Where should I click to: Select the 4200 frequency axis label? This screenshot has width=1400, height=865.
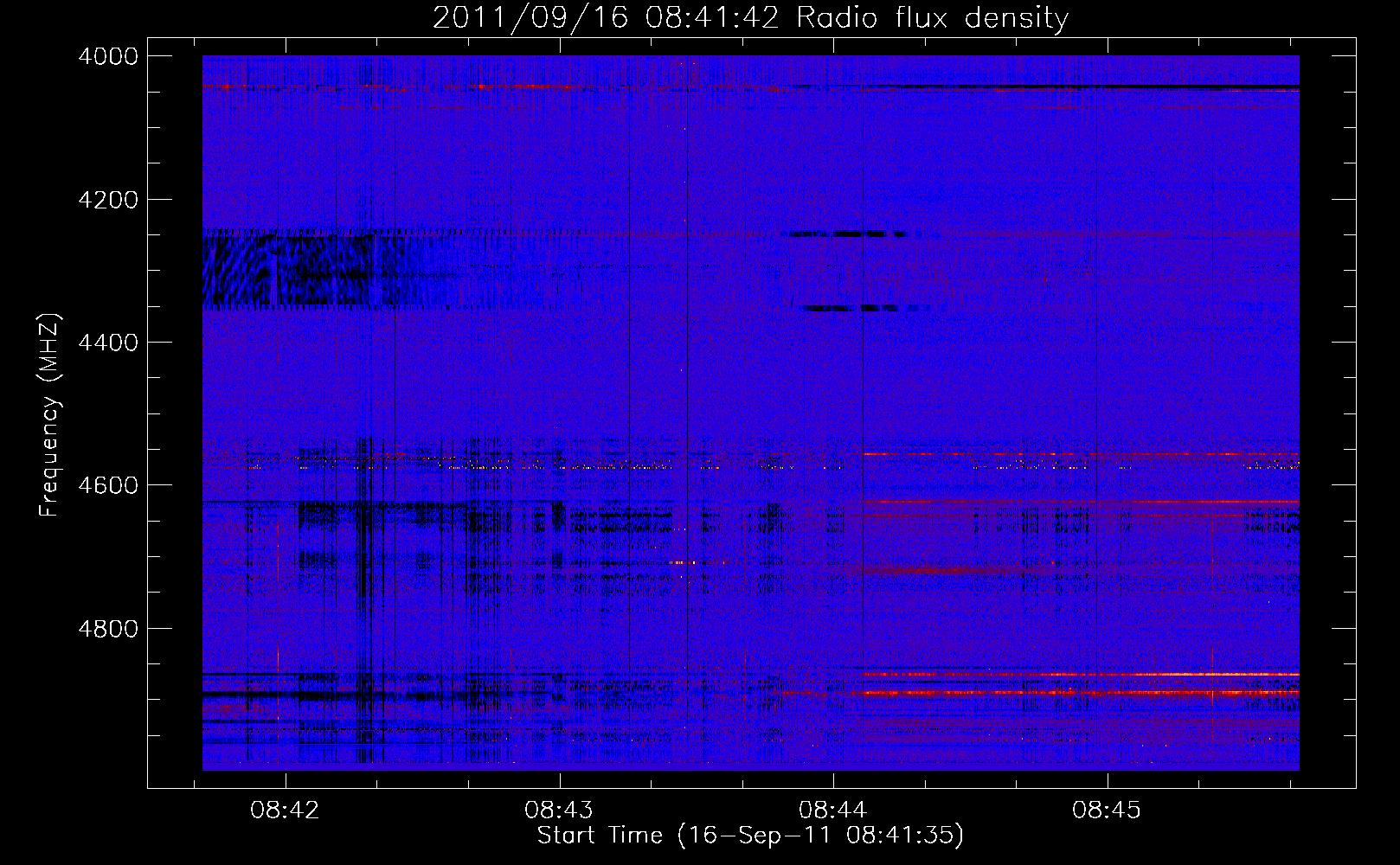(x=108, y=200)
